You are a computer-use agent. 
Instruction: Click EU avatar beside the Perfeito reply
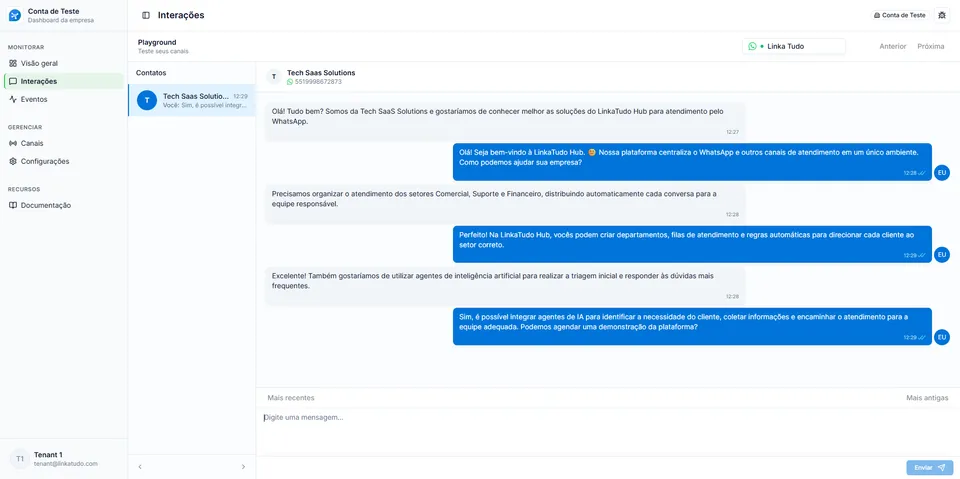coord(942,255)
